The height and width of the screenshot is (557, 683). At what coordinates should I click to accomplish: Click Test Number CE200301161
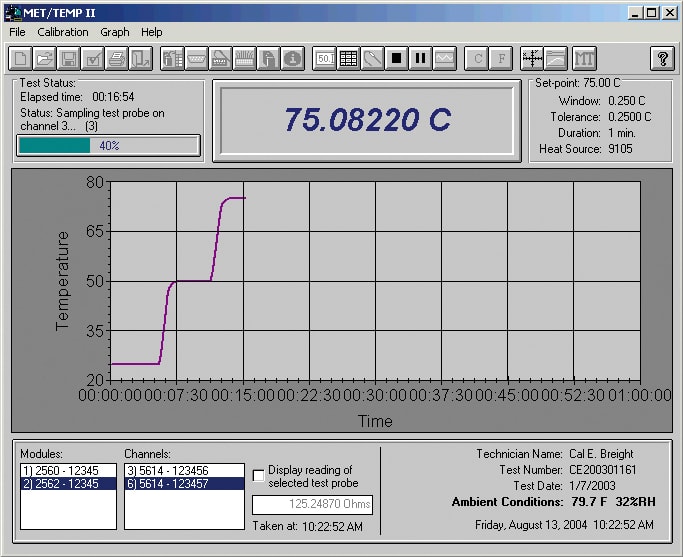568,470
